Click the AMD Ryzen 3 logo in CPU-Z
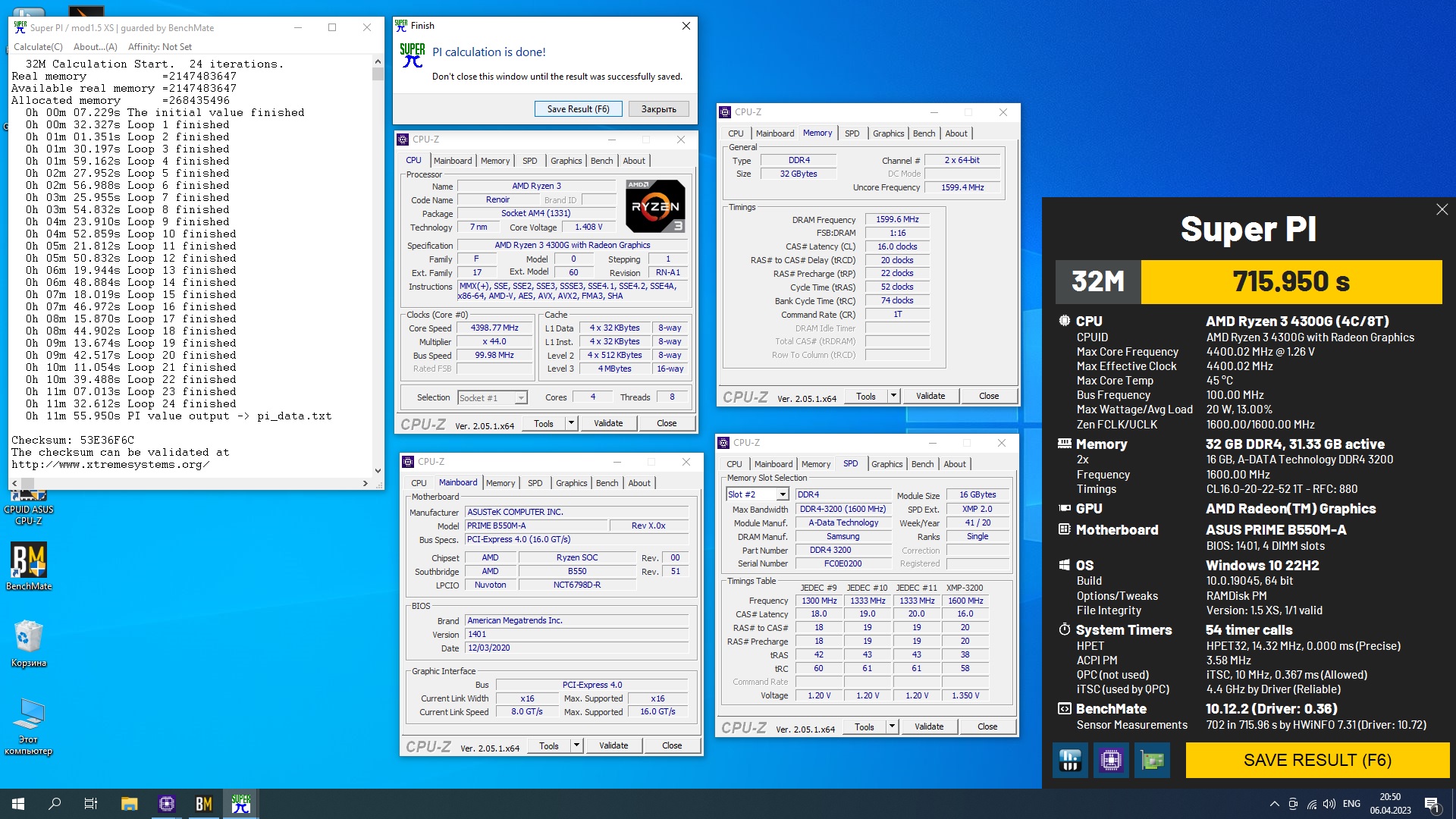The image size is (1456, 819). point(655,206)
